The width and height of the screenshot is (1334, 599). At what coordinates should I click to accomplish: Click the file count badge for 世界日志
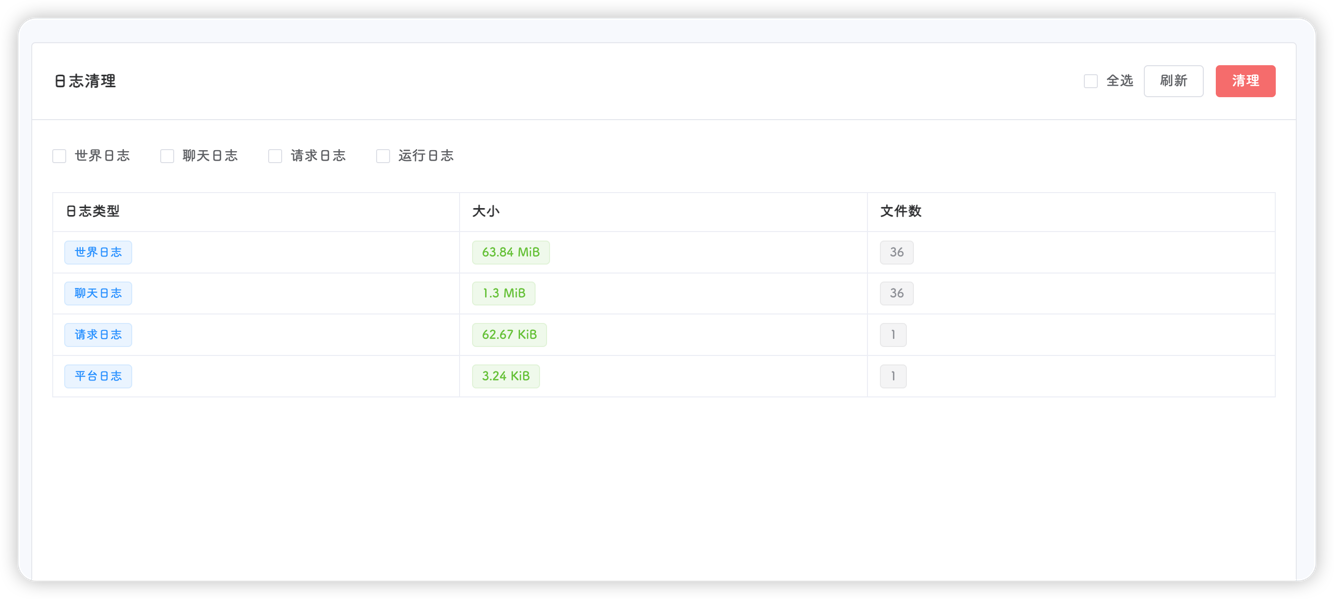coord(896,252)
